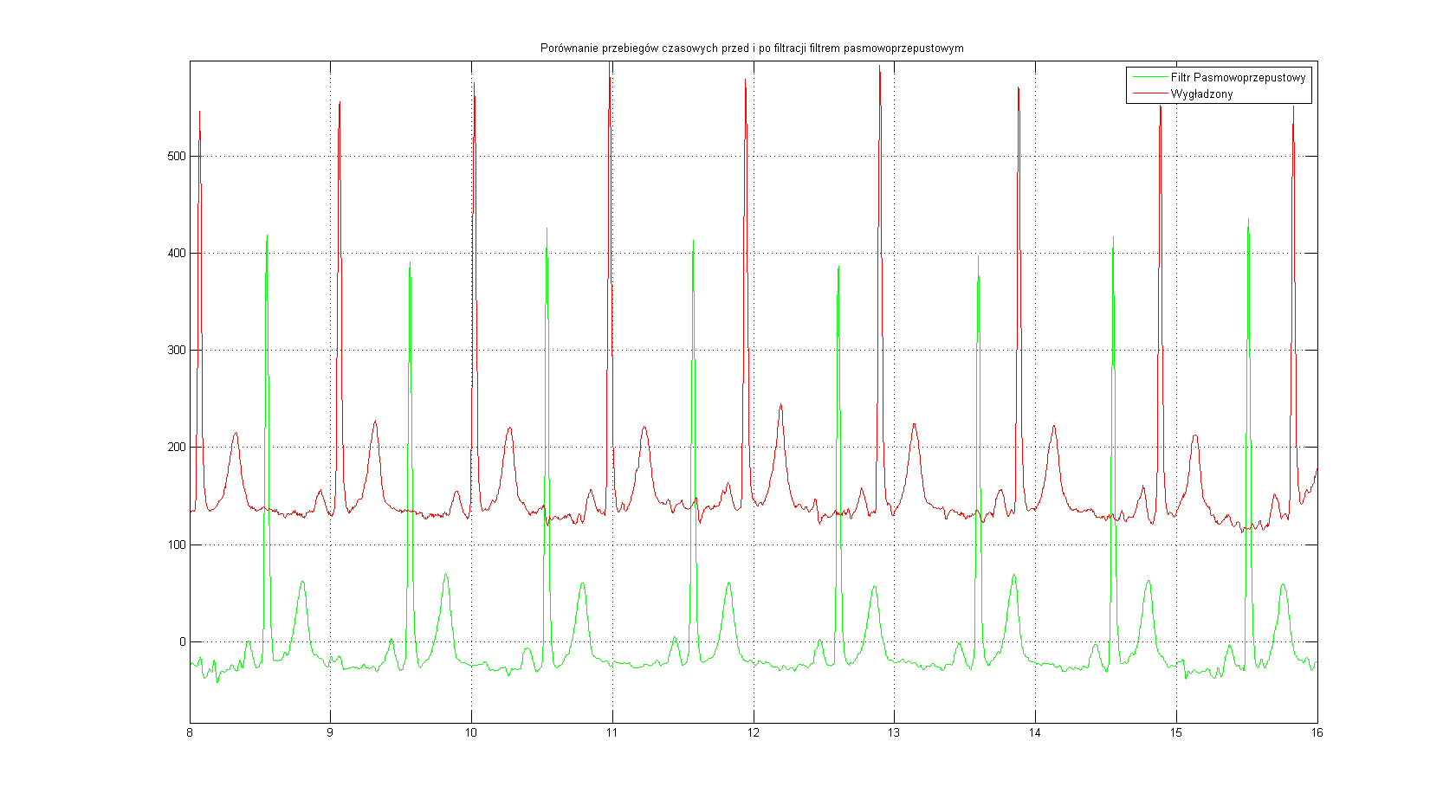Image resolution: width=1456 pixels, height=812 pixels.
Task: Select x-axis tick label 10
Action: 471,733
